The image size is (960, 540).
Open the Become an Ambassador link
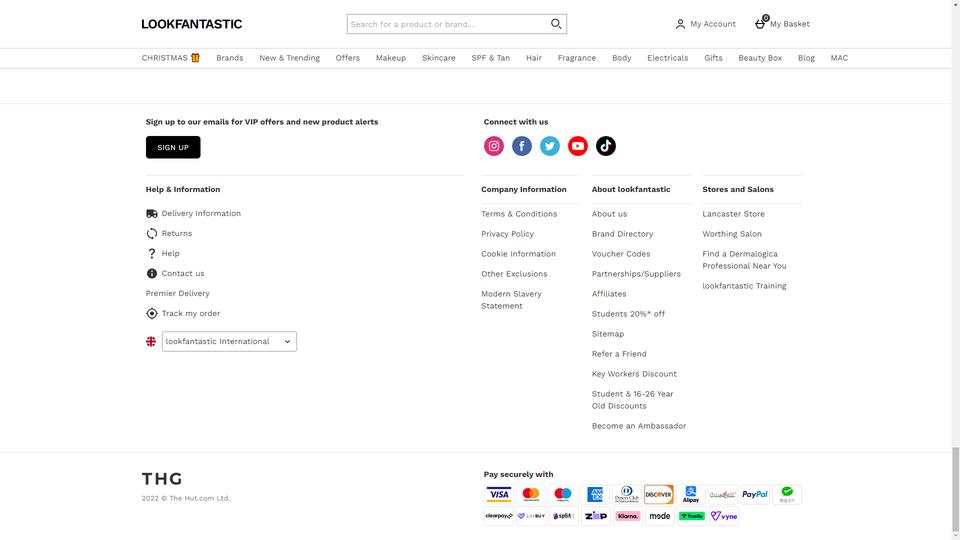(639, 426)
